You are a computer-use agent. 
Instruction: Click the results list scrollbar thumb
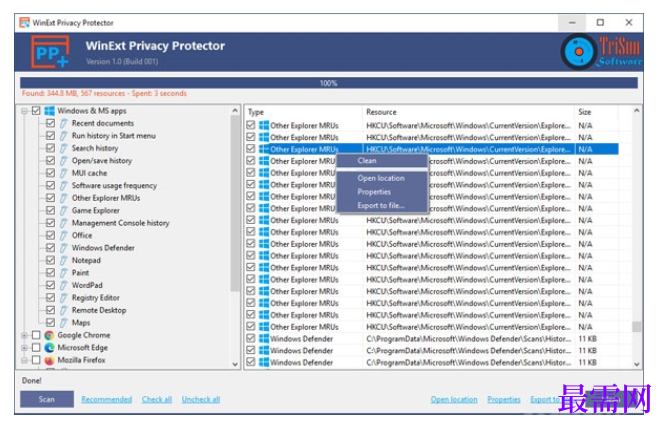click(x=636, y=327)
